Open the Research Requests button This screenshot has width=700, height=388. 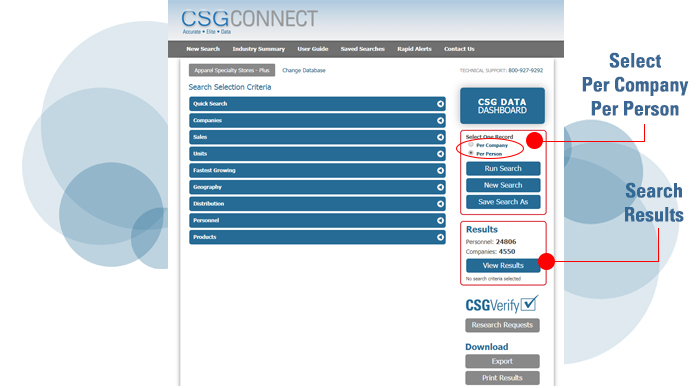point(502,325)
